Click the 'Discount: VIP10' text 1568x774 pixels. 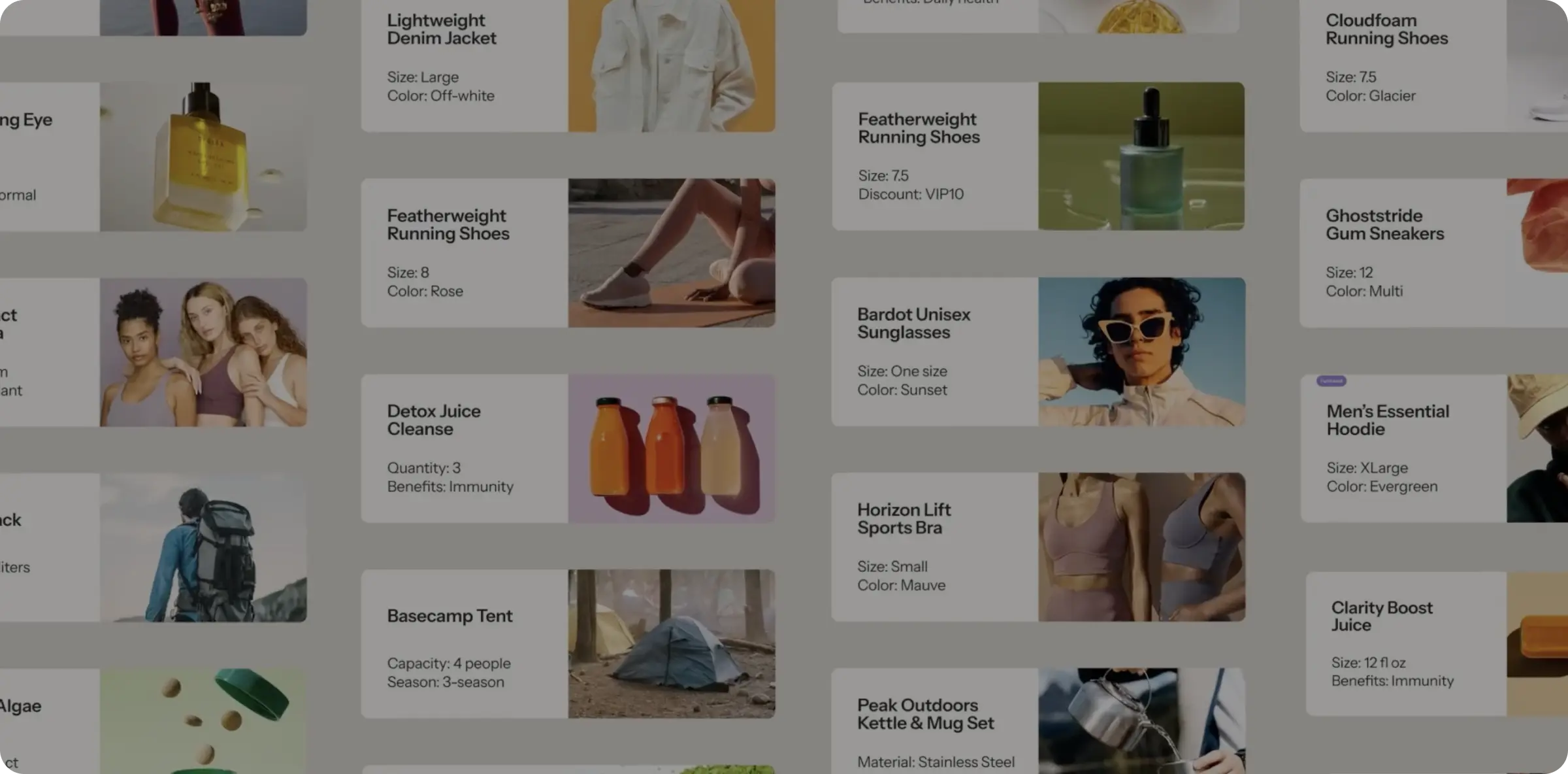point(911,194)
